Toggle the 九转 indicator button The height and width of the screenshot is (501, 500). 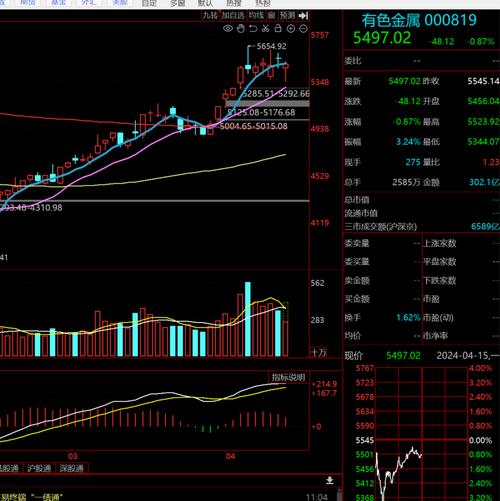tap(210, 15)
